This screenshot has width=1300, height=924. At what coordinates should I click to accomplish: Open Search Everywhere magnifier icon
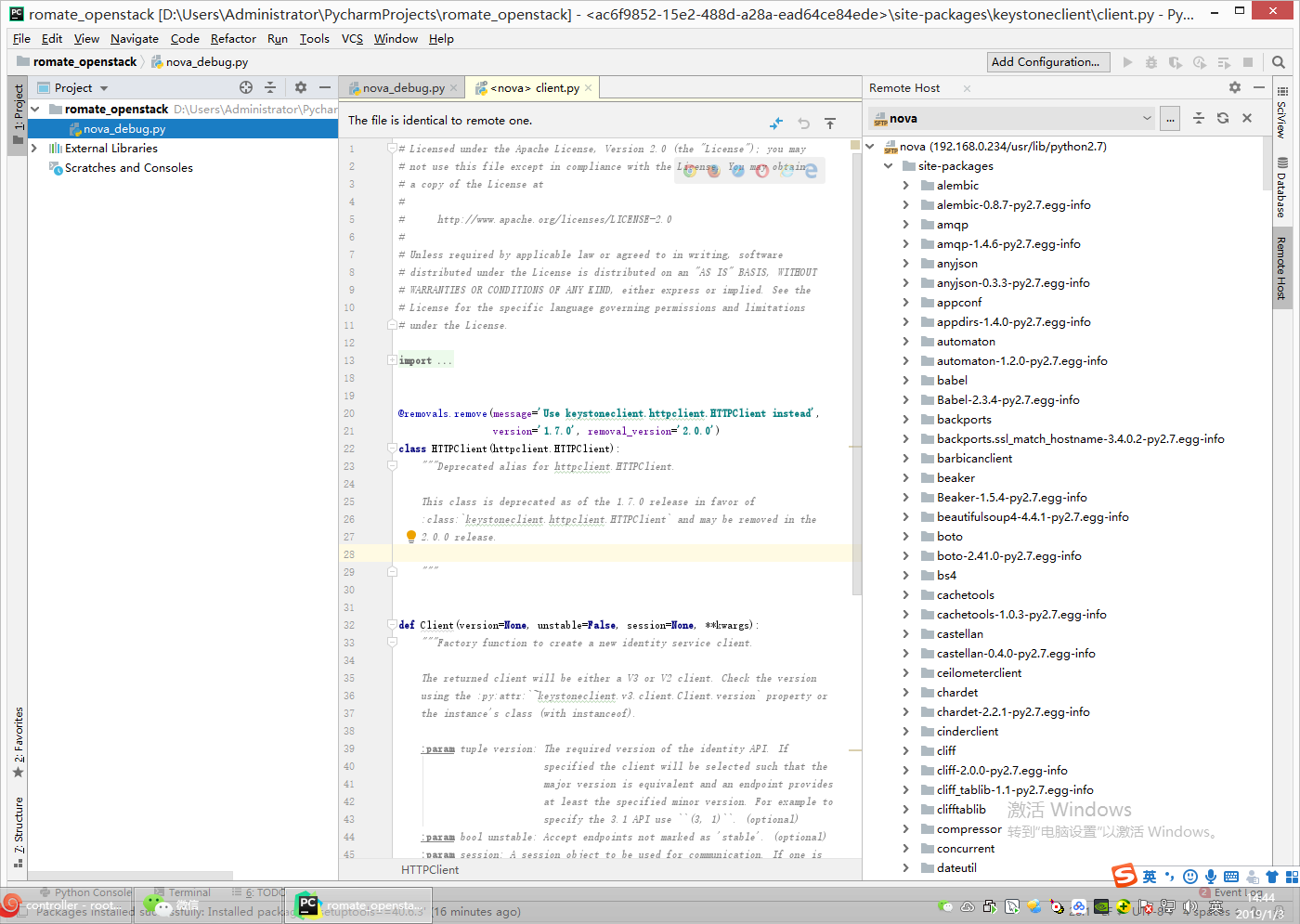1279,62
